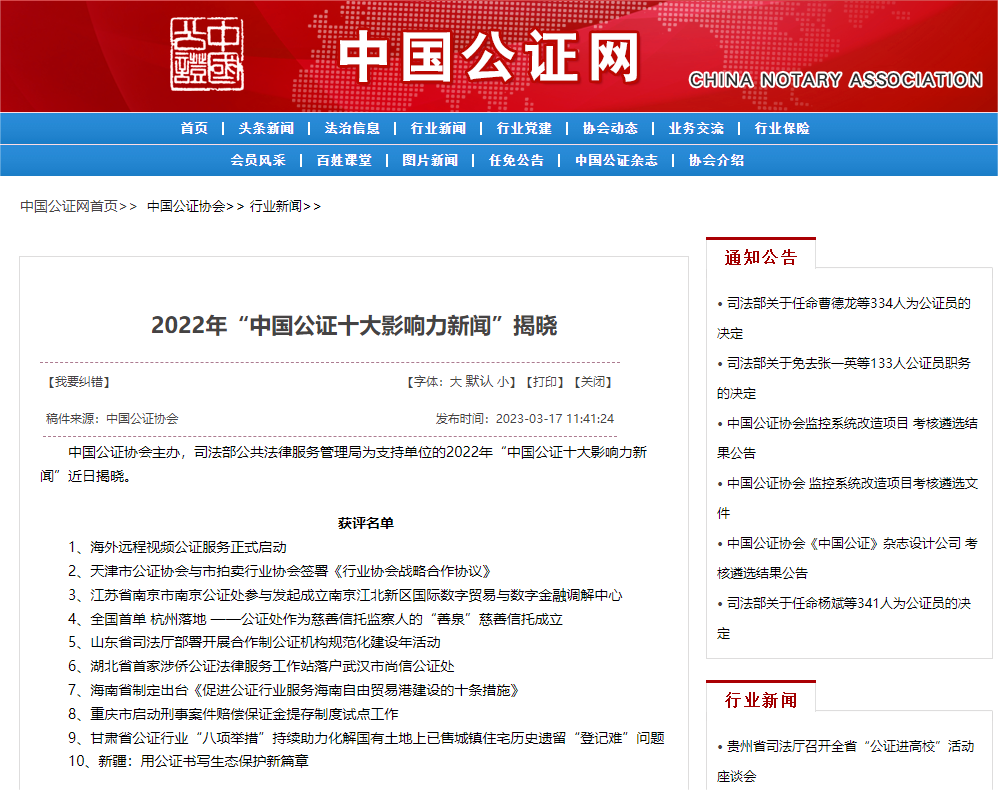Select 行业新闻 in the top navigation
This screenshot has width=998, height=790.
438,128
